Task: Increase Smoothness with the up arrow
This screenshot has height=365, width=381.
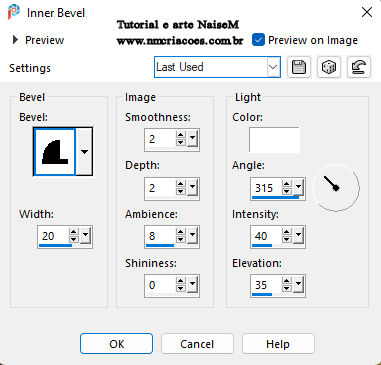Action: coord(181,135)
